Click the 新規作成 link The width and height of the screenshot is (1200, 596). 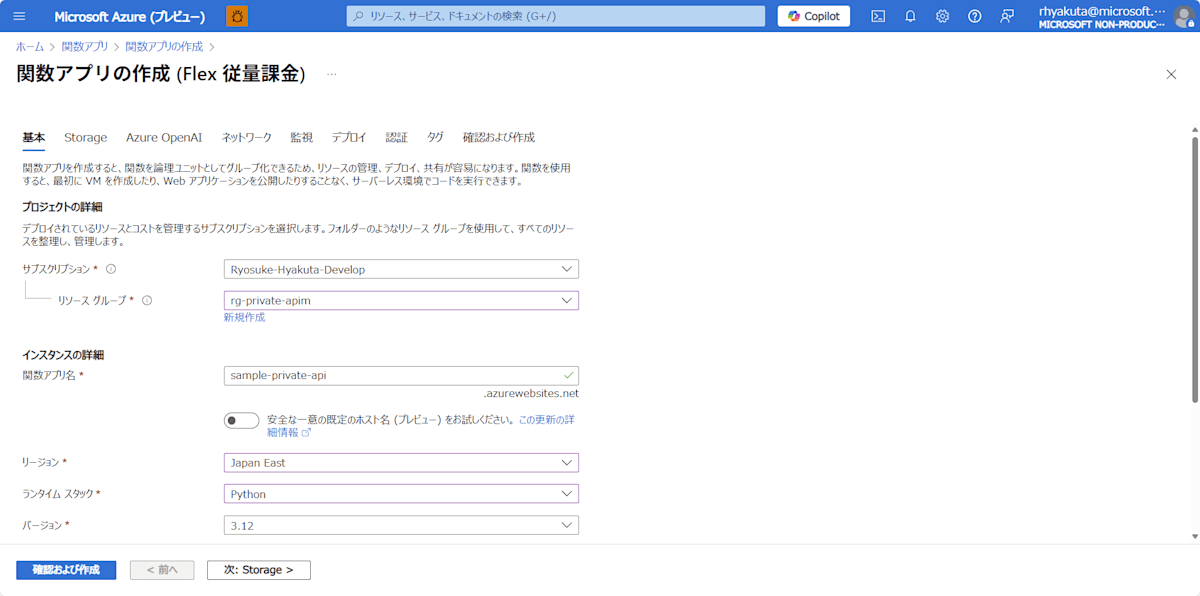pos(245,317)
